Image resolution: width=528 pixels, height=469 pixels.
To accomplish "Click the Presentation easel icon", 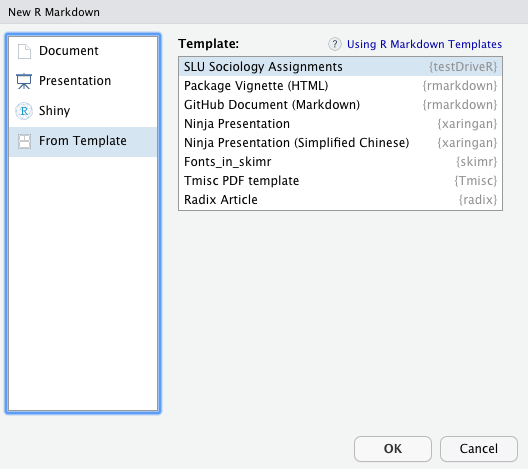I will [x=24, y=81].
